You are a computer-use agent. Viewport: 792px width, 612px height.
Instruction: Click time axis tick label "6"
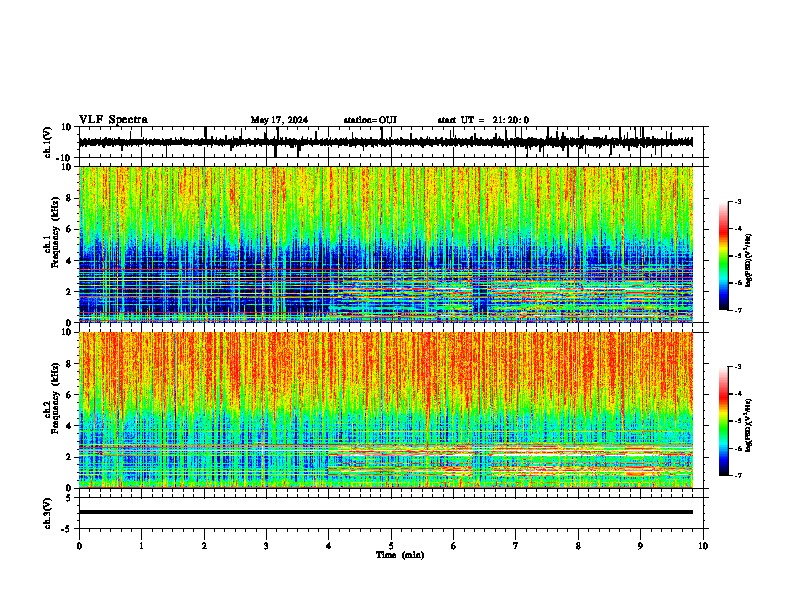pos(454,546)
